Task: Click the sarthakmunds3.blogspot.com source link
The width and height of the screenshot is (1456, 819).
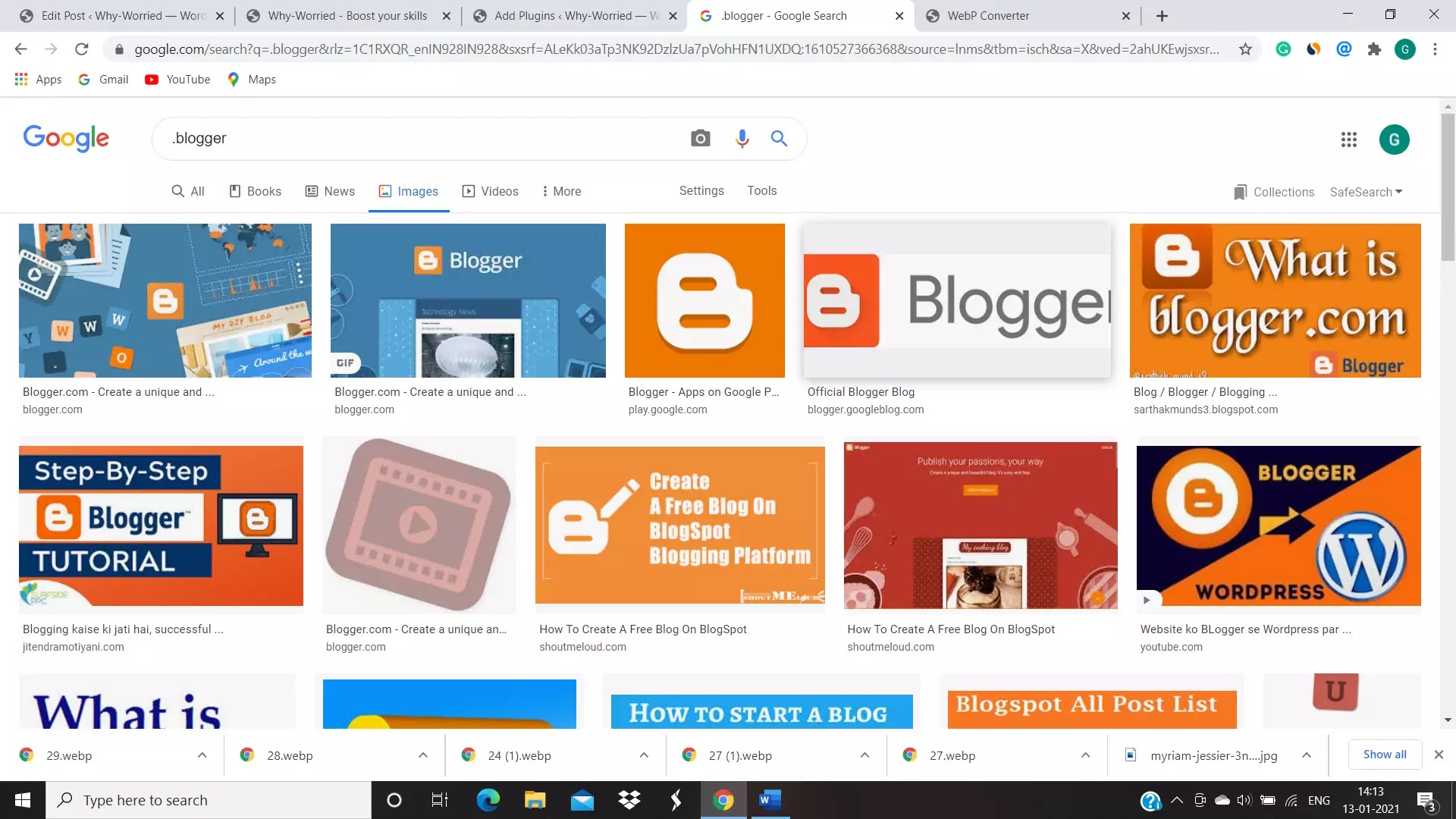Action: (1206, 409)
